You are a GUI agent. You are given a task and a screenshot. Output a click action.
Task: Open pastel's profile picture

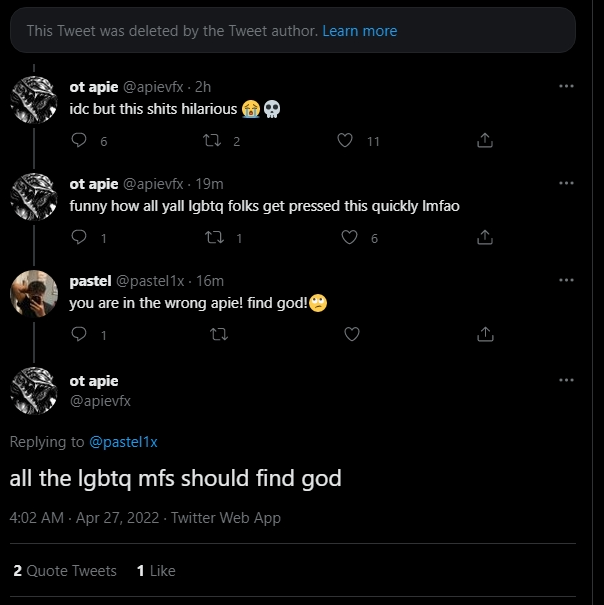33,293
